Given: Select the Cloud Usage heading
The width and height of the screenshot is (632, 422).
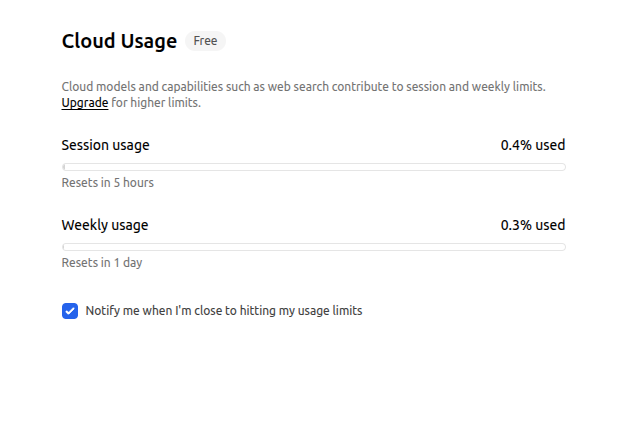Looking at the screenshot, I should [119, 41].
